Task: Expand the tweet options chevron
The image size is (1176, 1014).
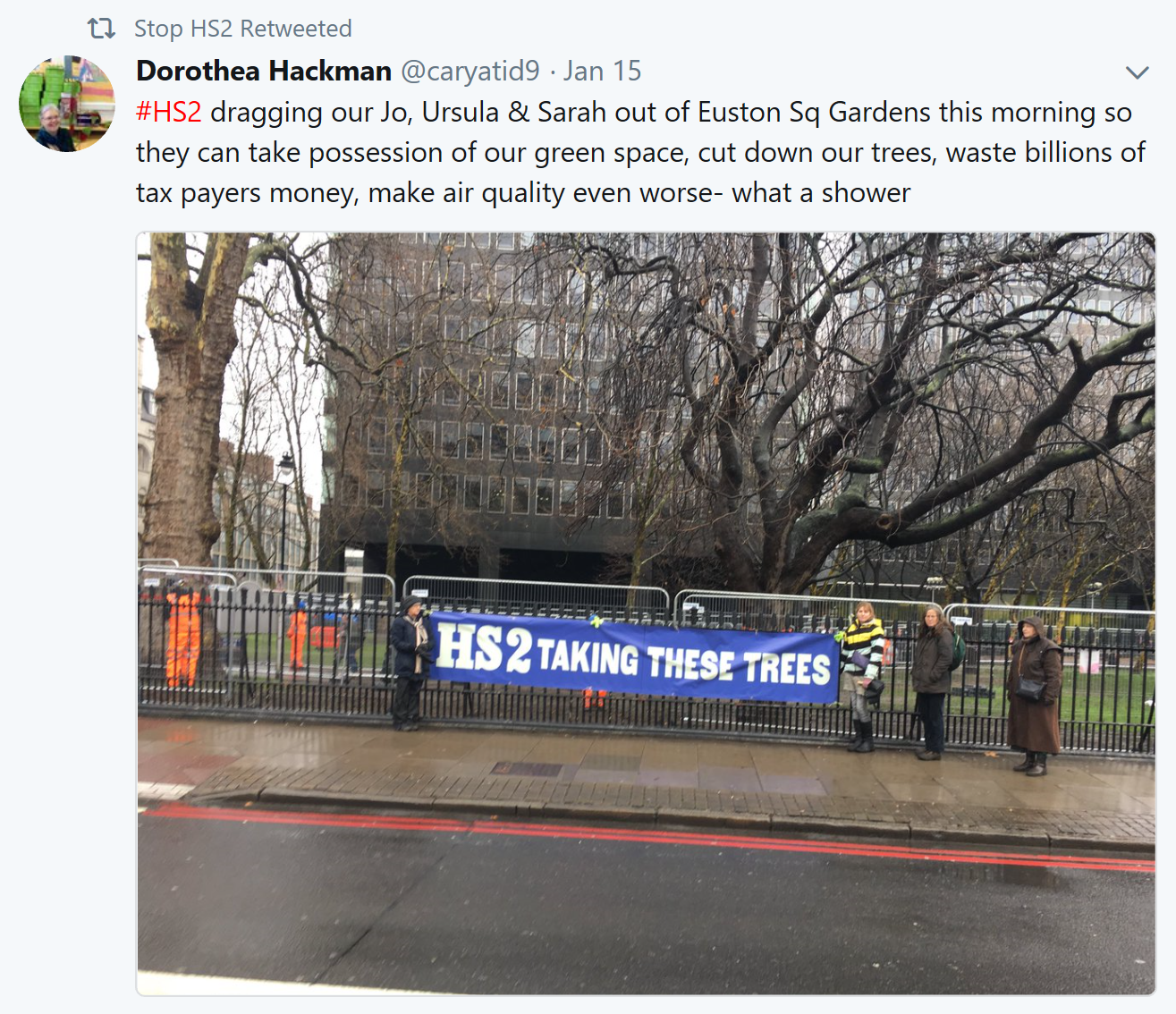Action: tap(1137, 72)
